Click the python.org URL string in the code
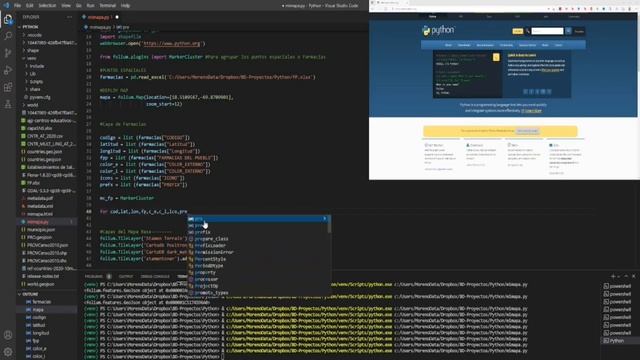640x360 pixels. point(171,44)
